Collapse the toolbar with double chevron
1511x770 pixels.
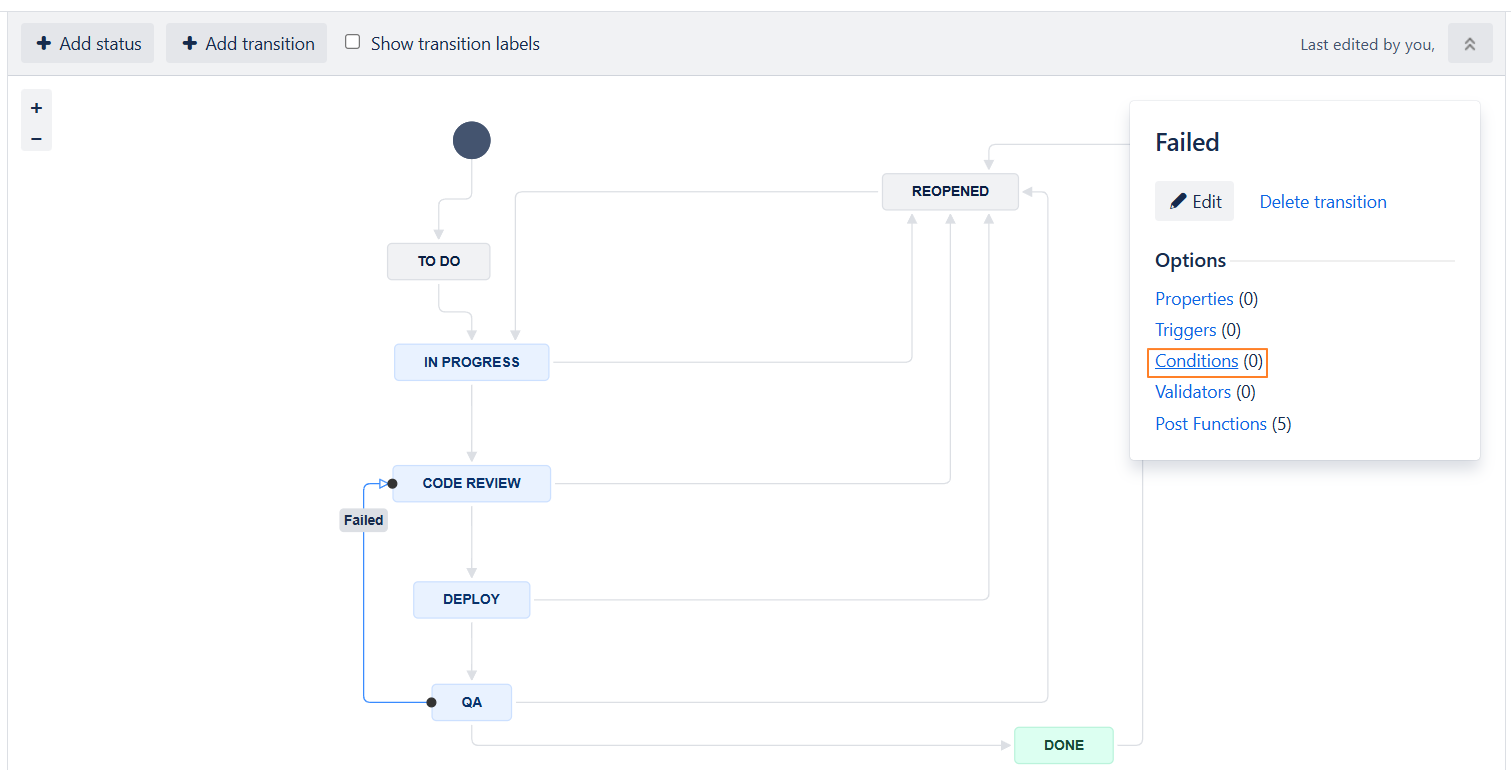[x=1469, y=44]
